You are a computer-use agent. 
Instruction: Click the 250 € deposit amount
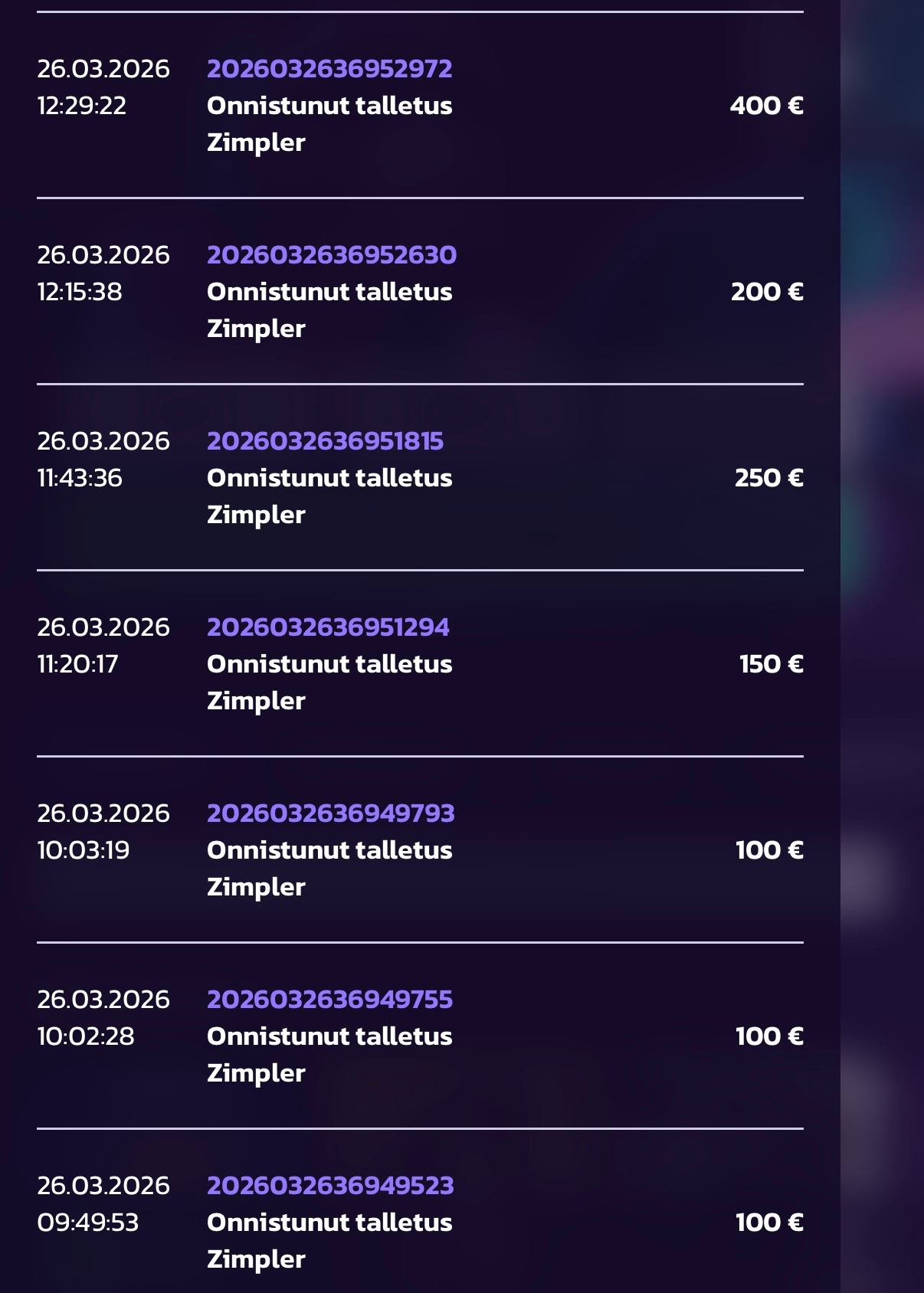tap(768, 478)
